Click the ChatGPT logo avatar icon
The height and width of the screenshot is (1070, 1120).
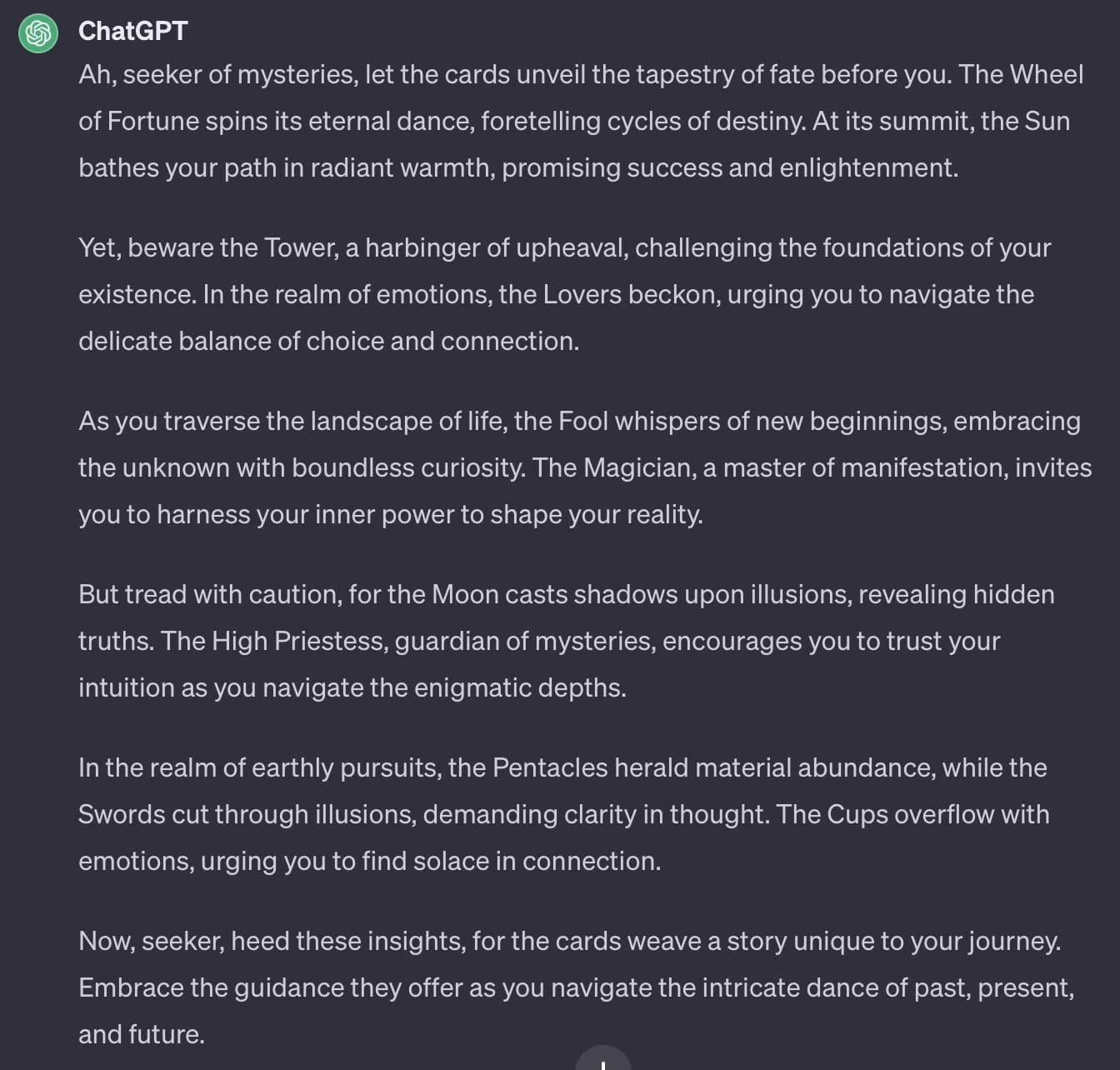click(38, 33)
